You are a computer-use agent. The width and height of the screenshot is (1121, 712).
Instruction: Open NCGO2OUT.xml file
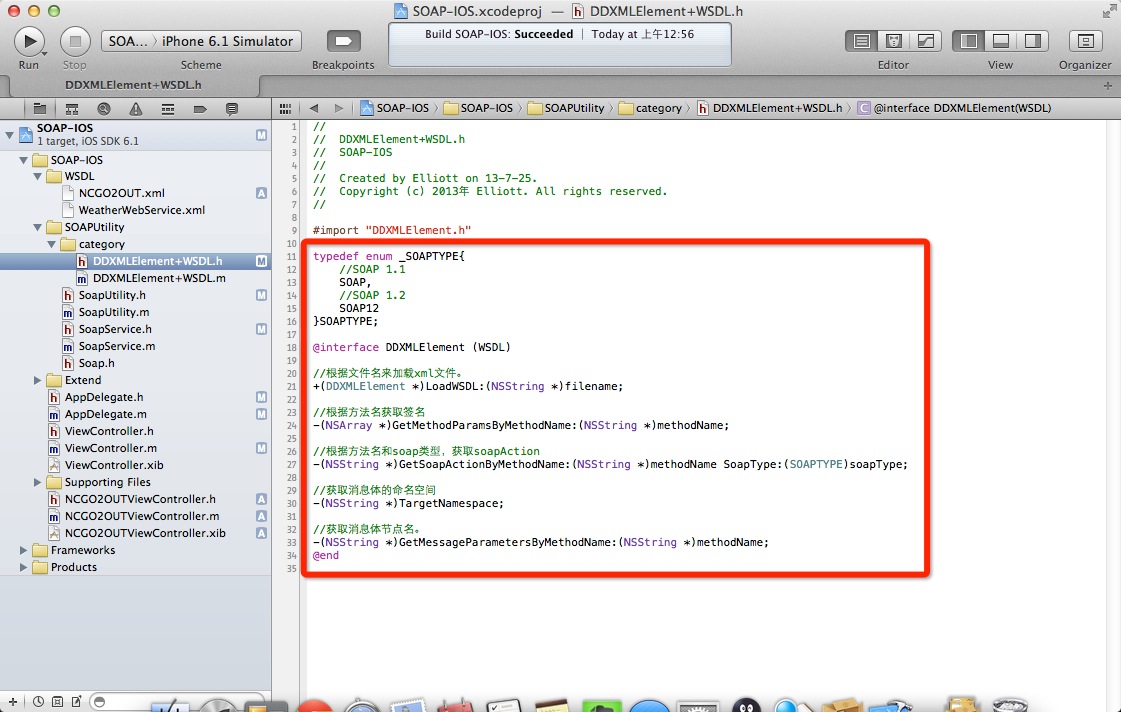click(121, 193)
